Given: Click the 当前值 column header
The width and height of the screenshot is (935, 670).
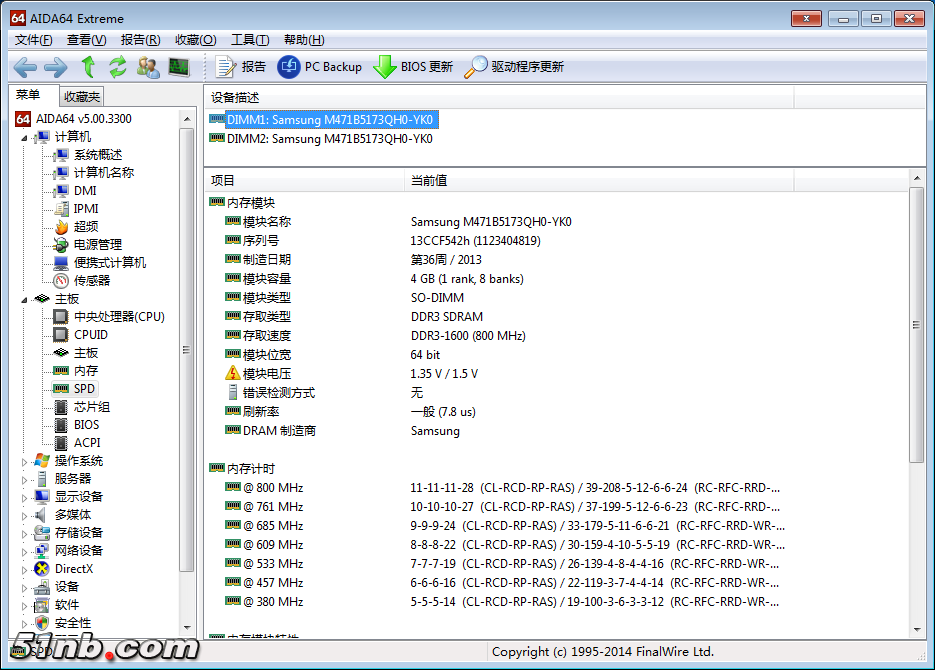Looking at the screenshot, I should click(x=428, y=181).
